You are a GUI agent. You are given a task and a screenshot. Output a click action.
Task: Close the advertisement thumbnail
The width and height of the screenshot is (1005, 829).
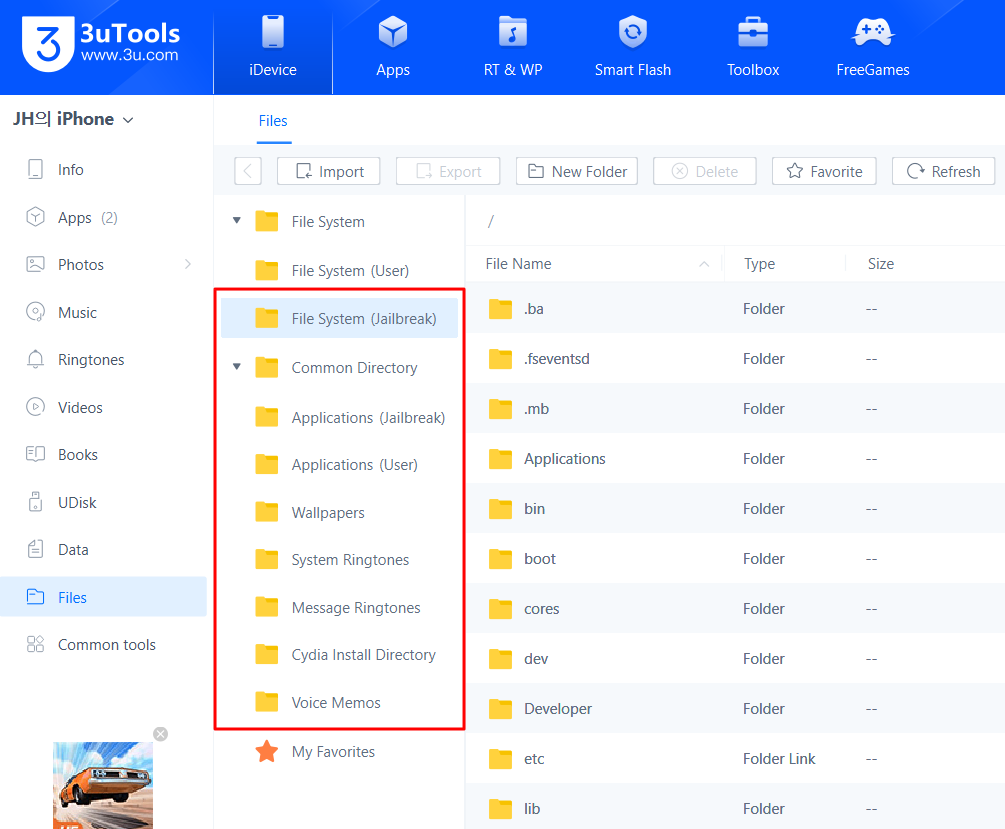(x=161, y=734)
